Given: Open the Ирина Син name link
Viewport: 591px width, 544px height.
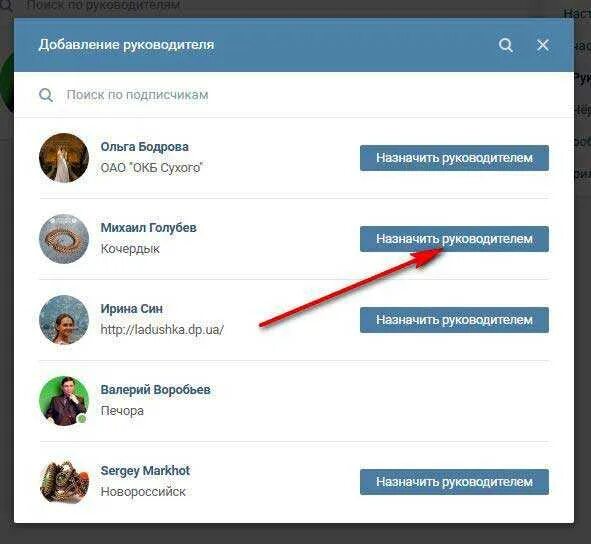Looking at the screenshot, I should [132, 309].
